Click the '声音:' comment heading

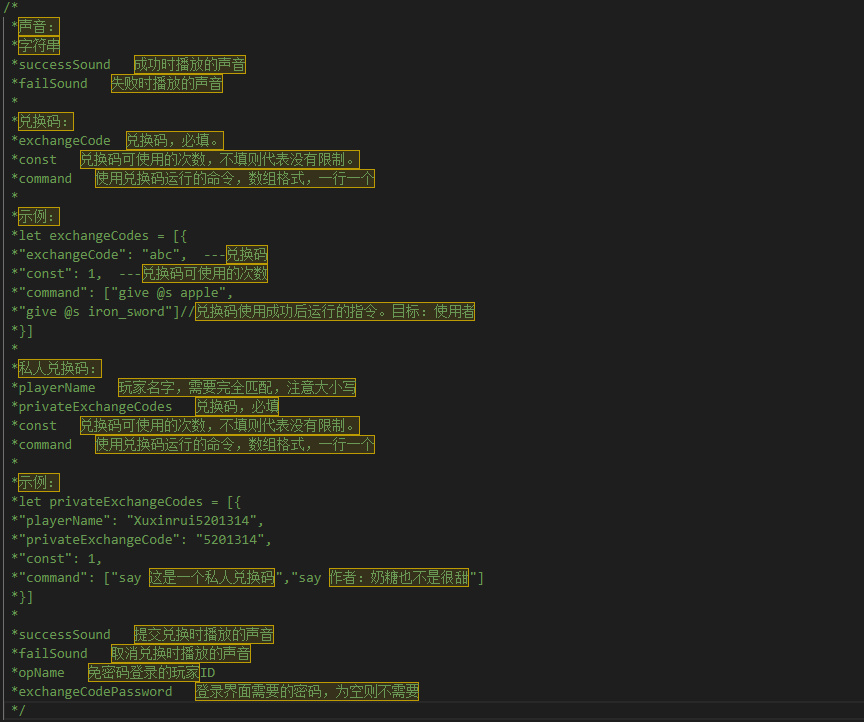pyautogui.click(x=39, y=26)
